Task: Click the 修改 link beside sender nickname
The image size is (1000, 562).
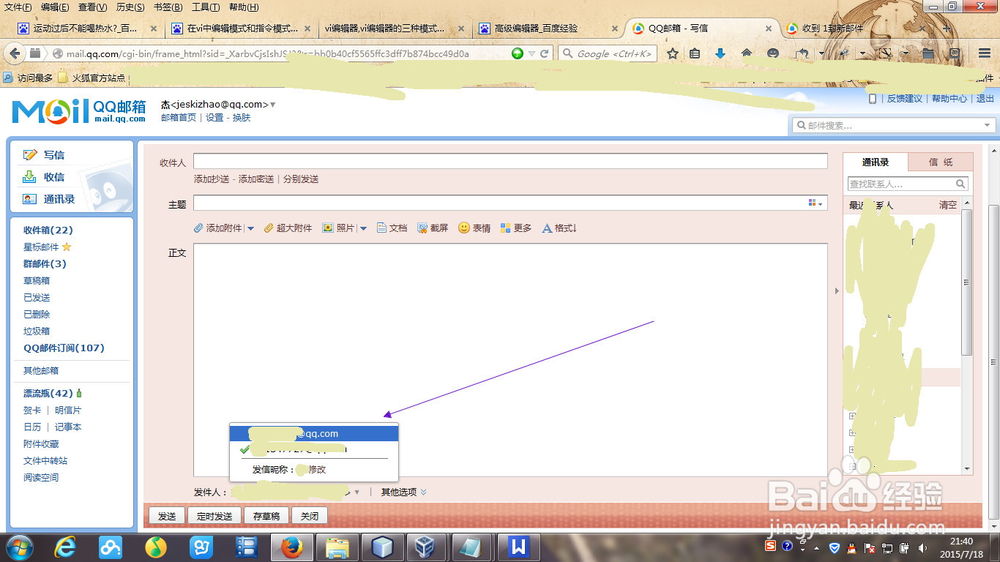Action: (x=317, y=470)
